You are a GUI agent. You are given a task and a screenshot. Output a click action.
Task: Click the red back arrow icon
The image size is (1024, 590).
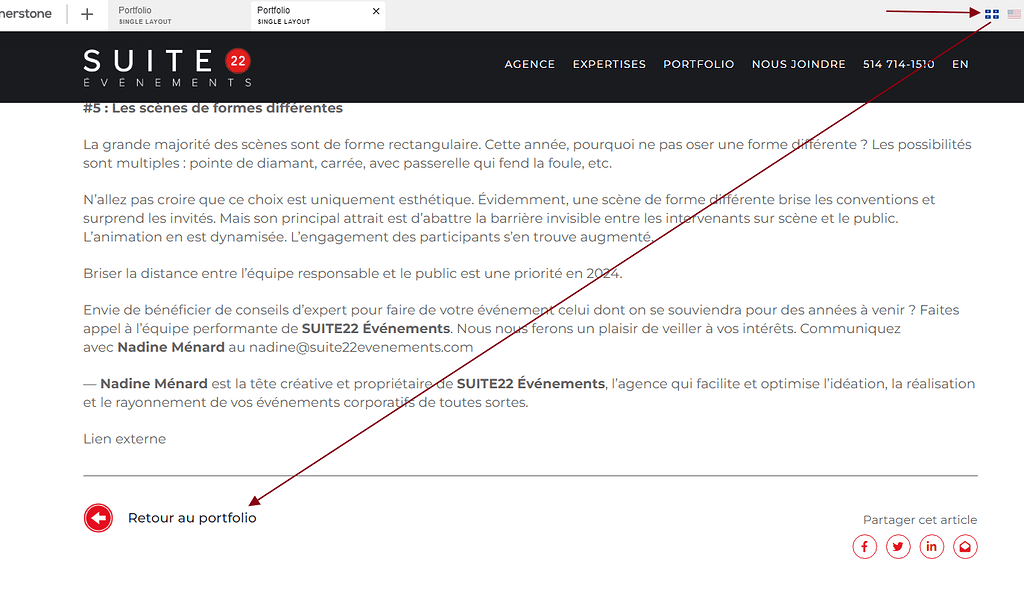(x=98, y=518)
